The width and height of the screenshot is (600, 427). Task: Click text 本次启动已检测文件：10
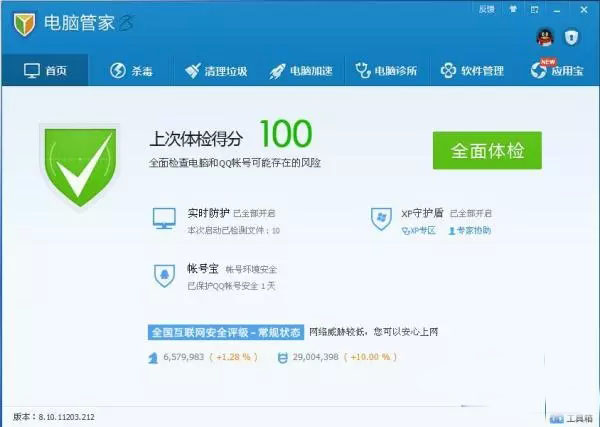tap(233, 230)
